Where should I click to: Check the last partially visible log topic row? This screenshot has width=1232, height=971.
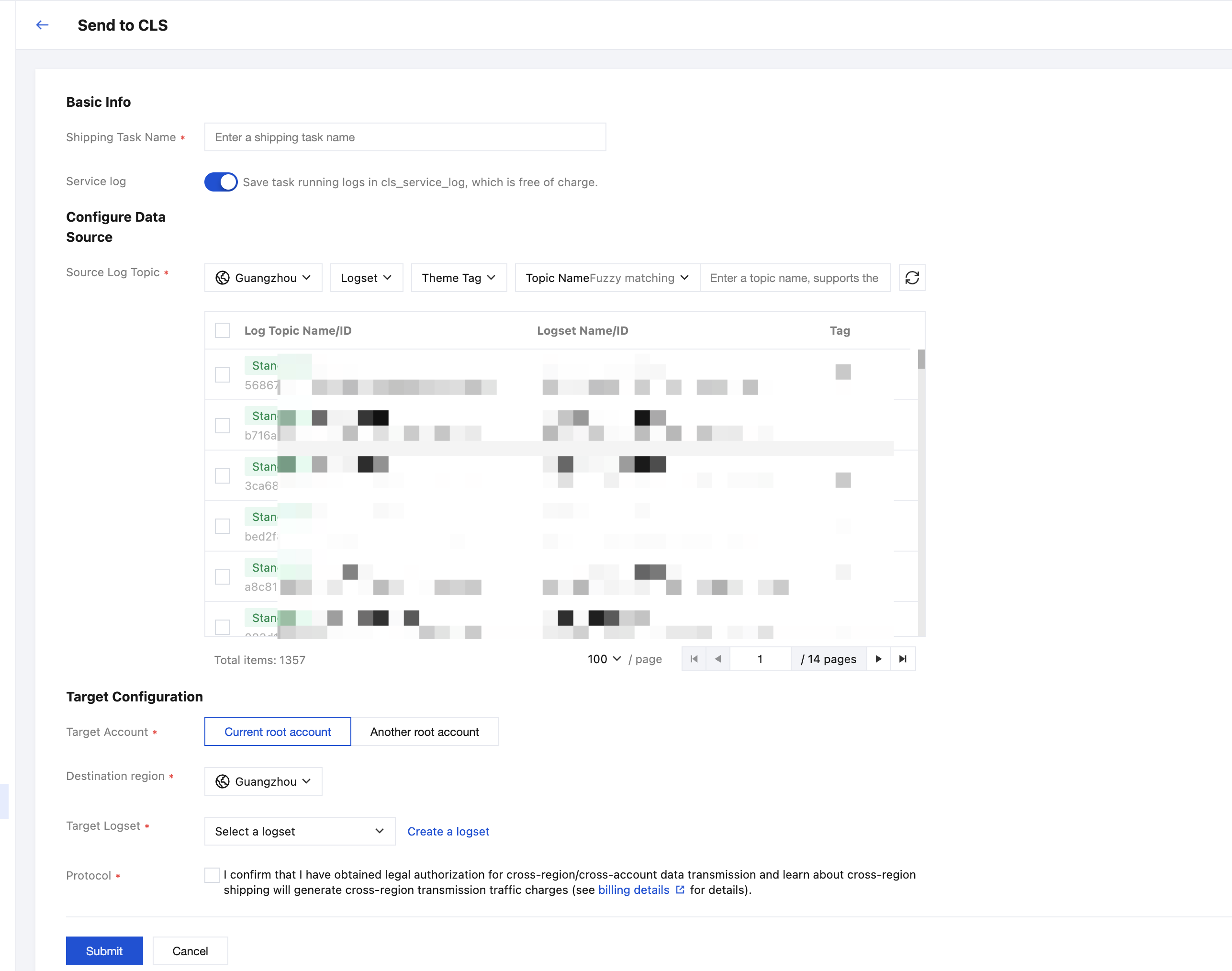pyautogui.click(x=222, y=627)
